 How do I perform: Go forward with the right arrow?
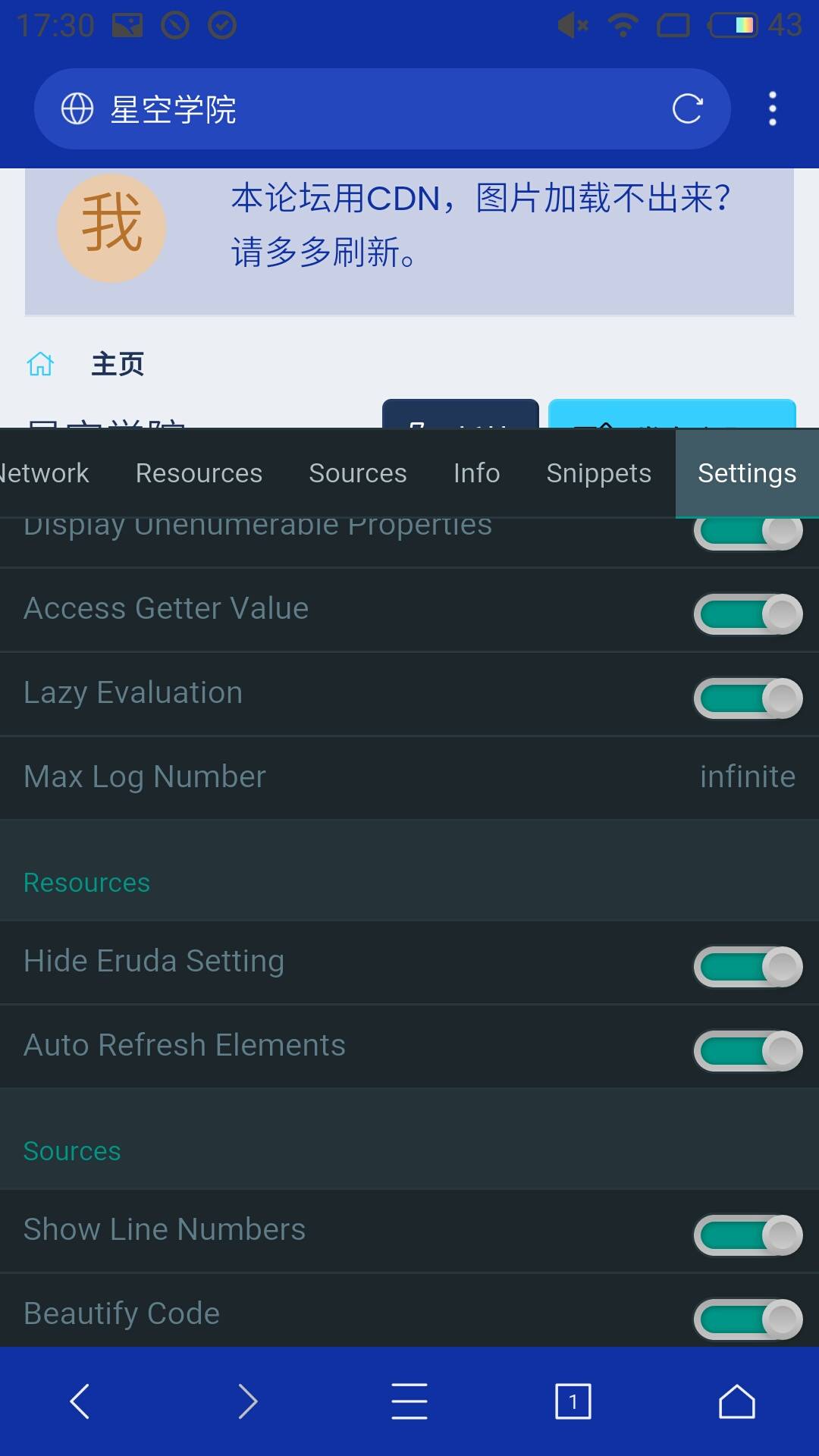pos(247,1401)
